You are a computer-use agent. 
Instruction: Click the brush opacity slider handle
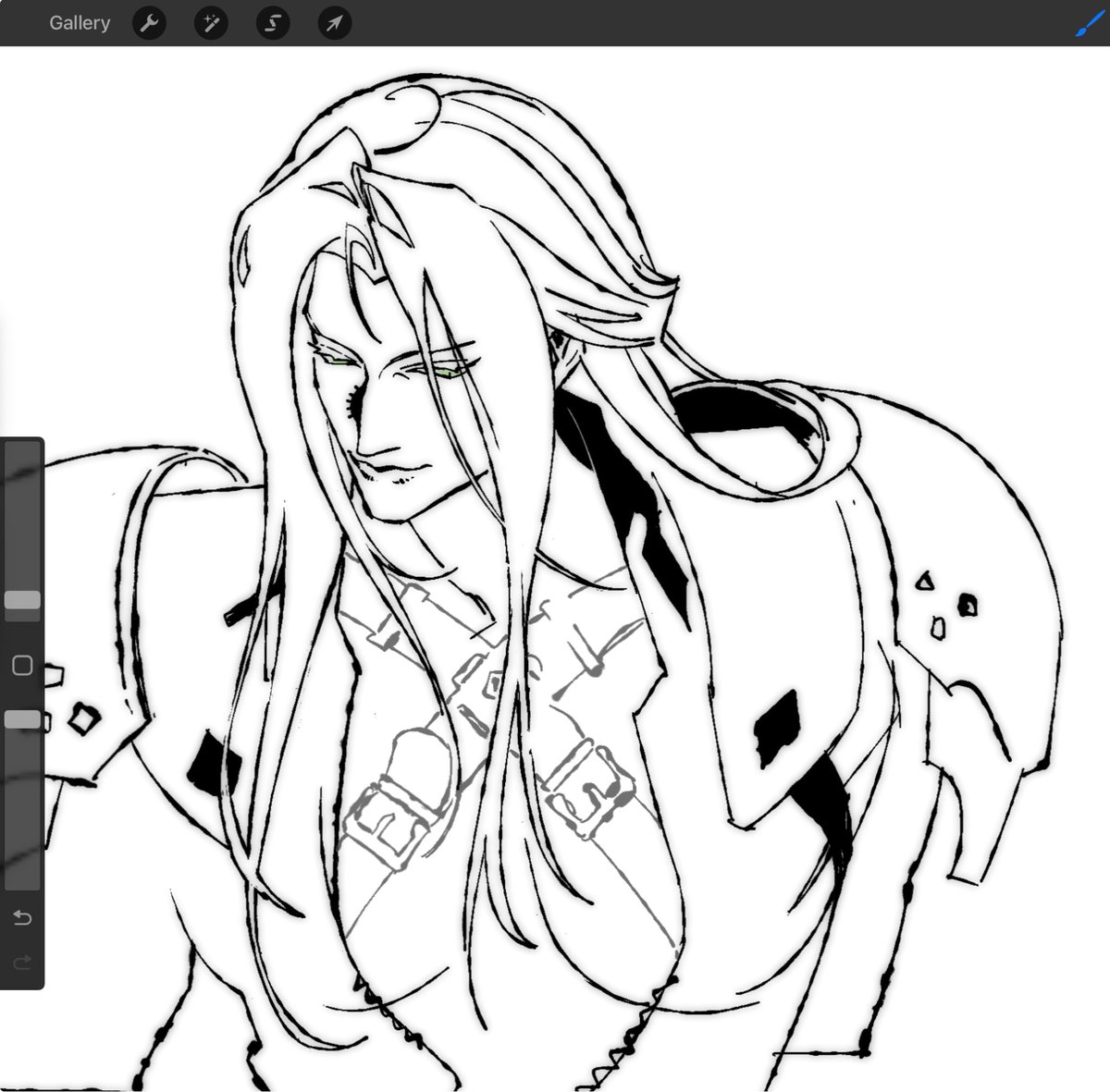22,719
